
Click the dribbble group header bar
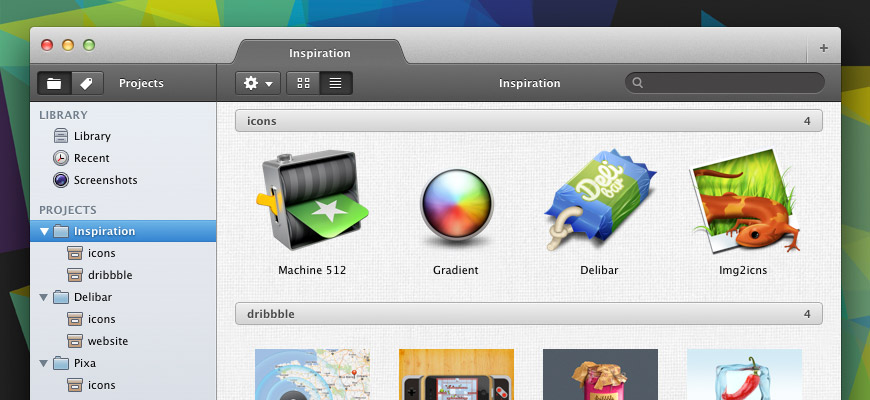pyautogui.click(x=529, y=314)
